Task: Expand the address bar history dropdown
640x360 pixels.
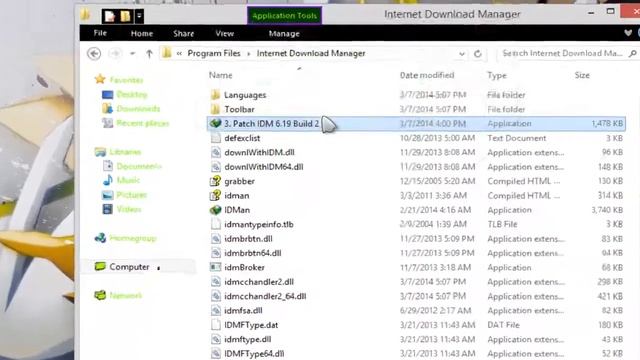Action: pyautogui.click(x=462, y=54)
